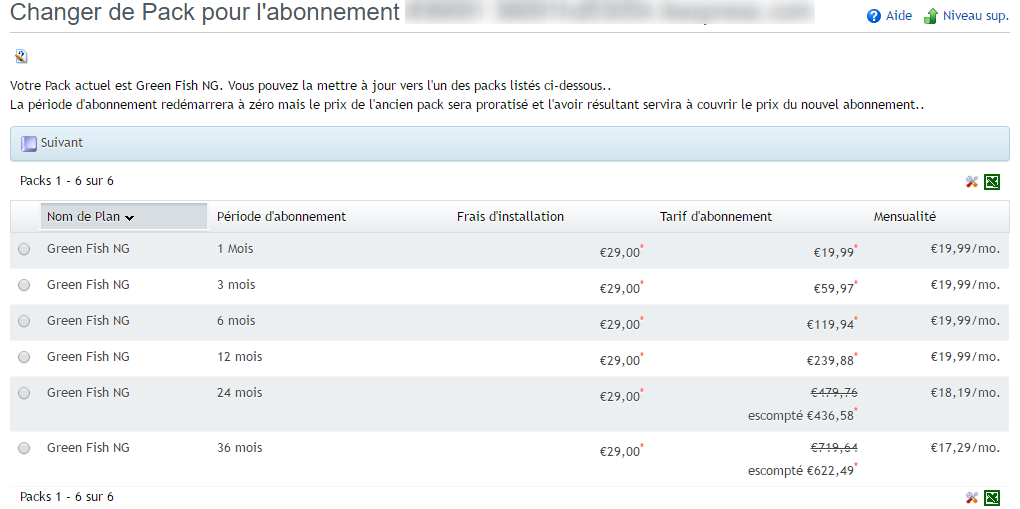The height and width of the screenshot is (509, 1020).
Task: Choose the 12 mois plan radio button
Action: click(24, 357)
